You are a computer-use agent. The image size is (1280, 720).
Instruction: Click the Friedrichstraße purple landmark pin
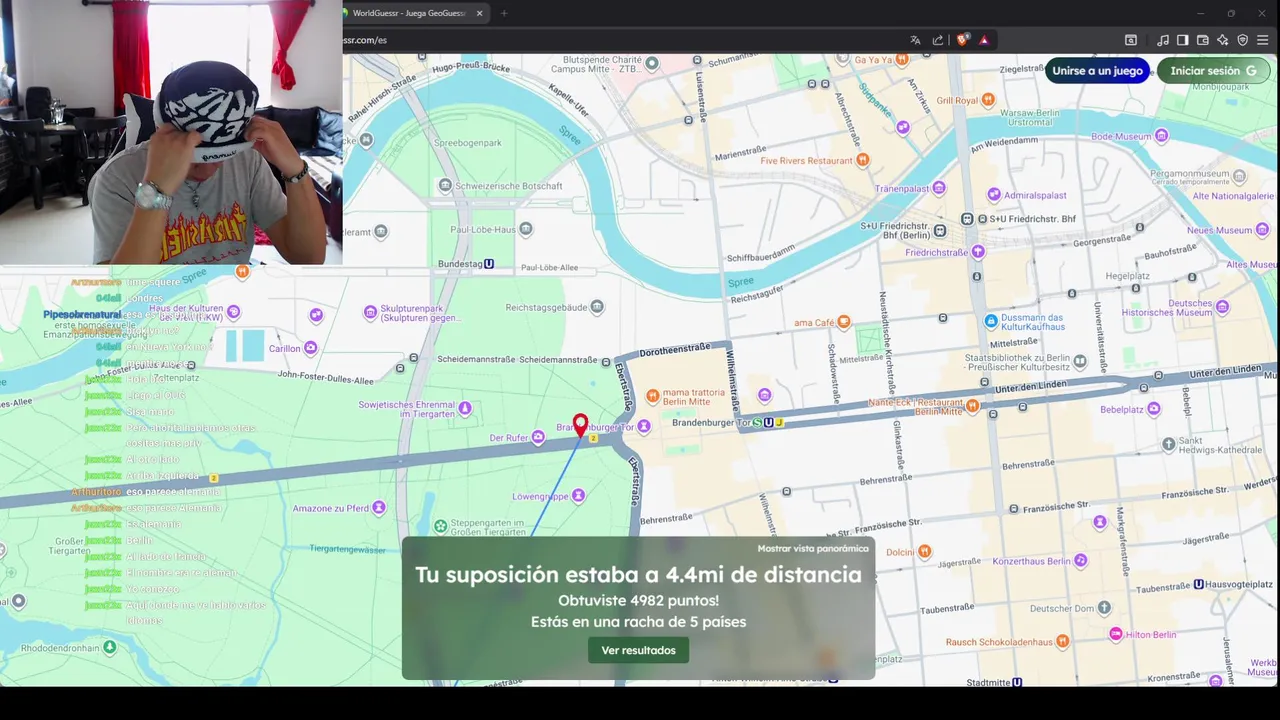click(978, 252)
